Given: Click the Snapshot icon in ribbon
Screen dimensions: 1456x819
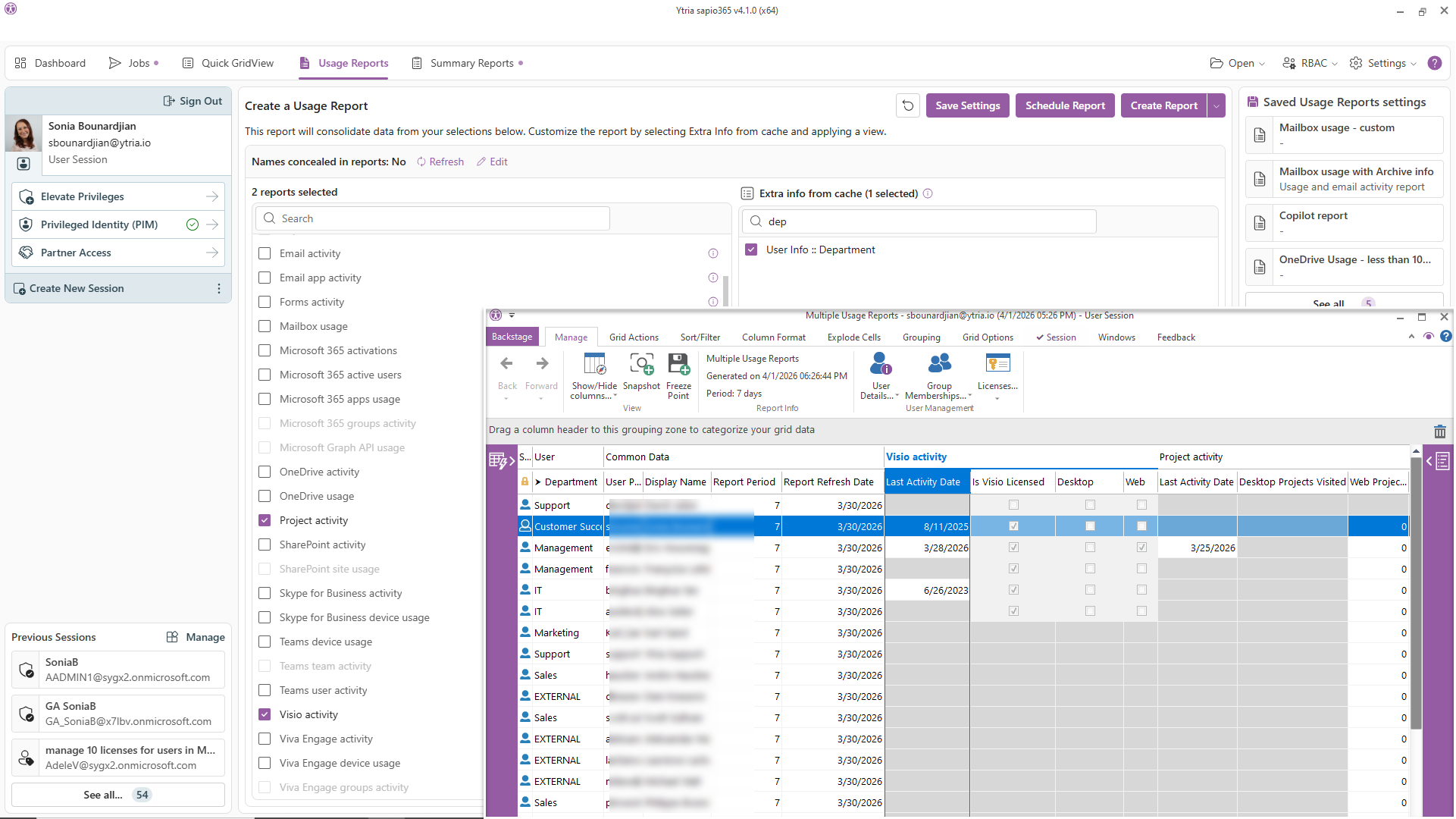Looking at the screenshot, I should tap(641, 366).
